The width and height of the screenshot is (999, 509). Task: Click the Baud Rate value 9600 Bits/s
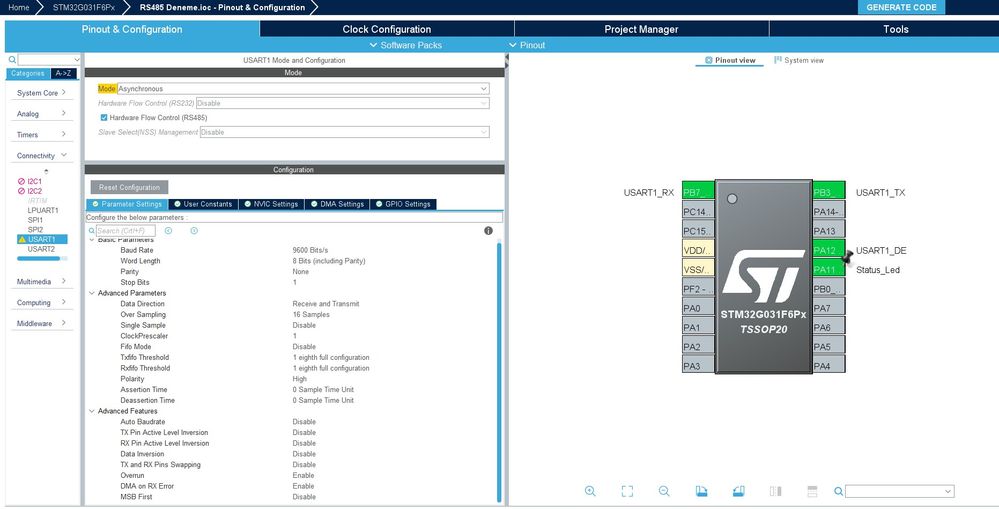pyautogui.click(x=310, y=250)
